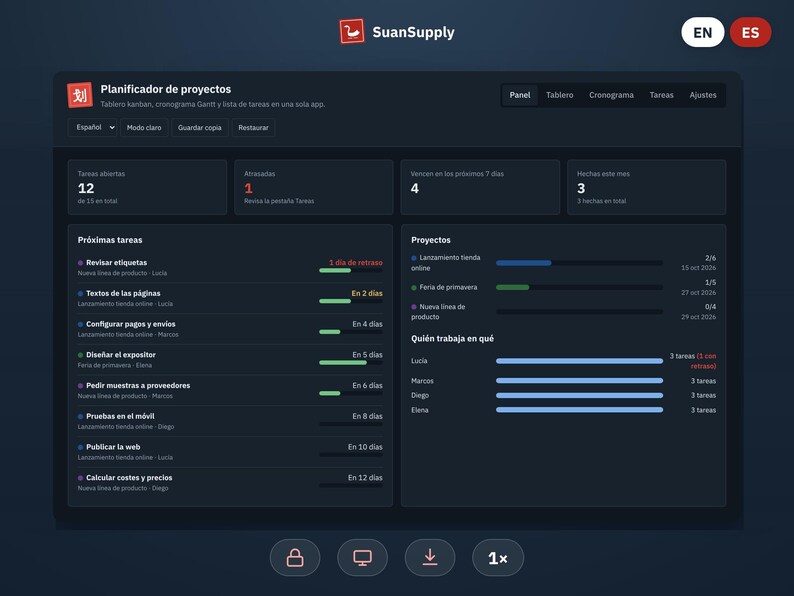Click the desktop monitor icon button
This screenshot has height=596, width=794.
coord(363,558)
